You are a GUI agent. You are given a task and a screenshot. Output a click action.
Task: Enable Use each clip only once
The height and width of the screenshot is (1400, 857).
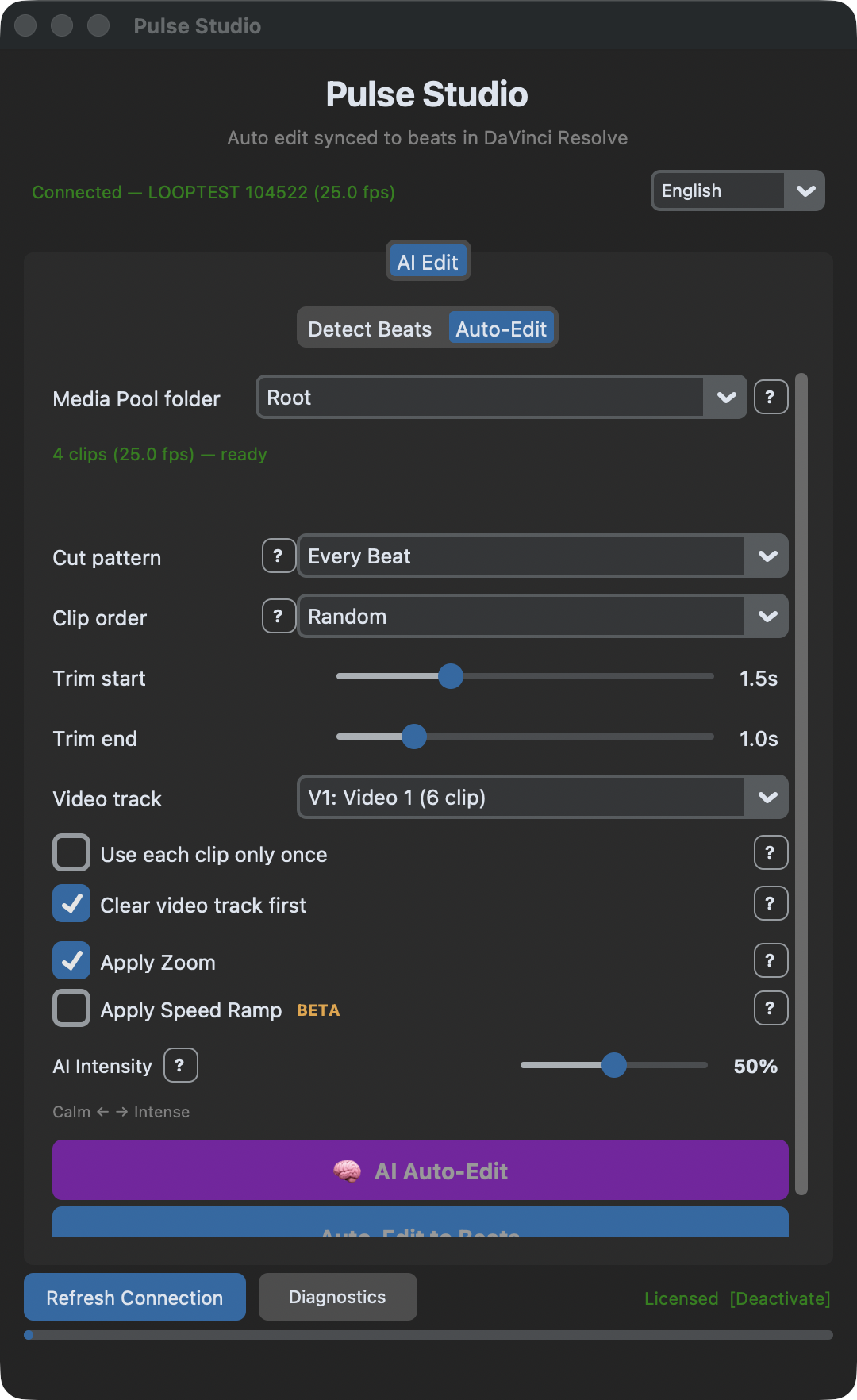click(71, 853)
